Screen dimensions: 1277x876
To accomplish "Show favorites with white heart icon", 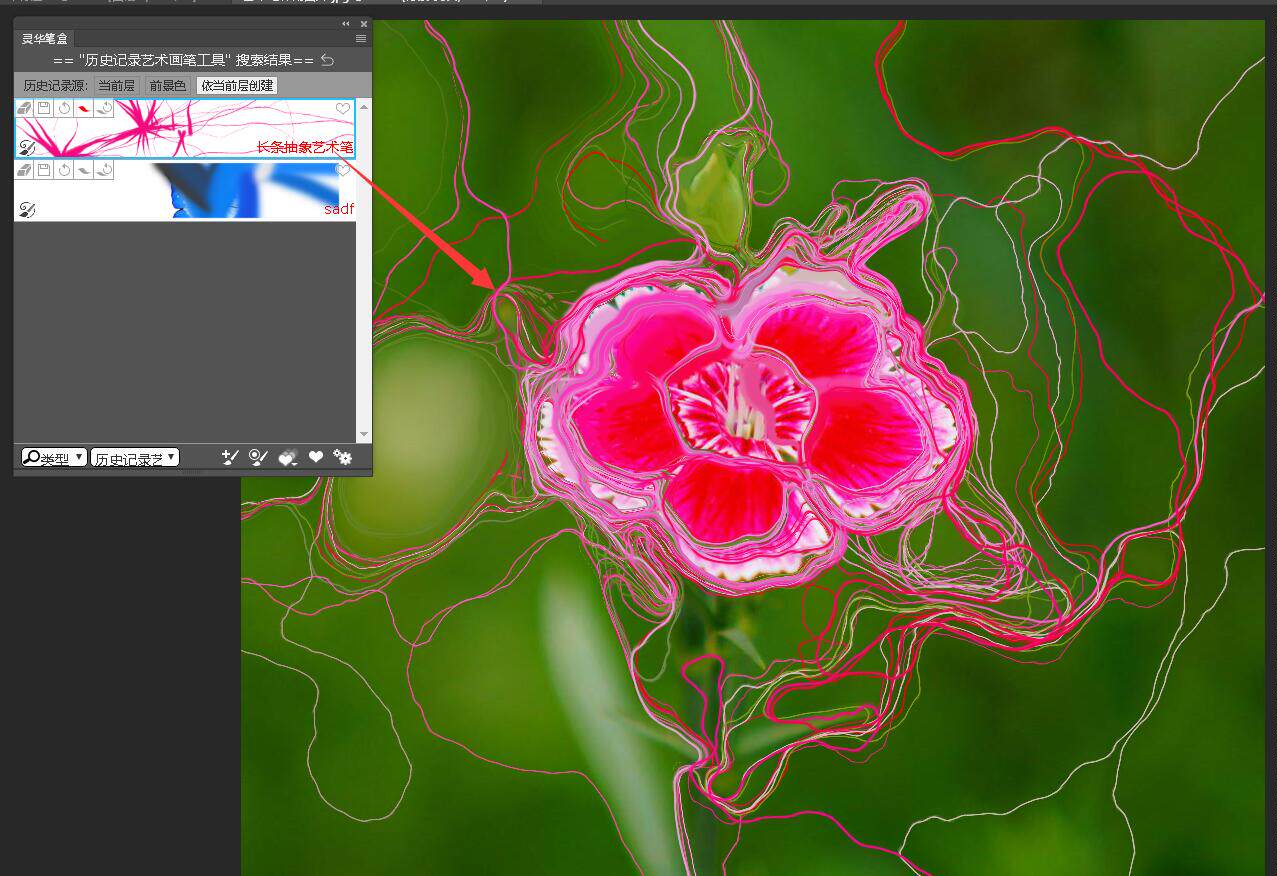I will (x=316, y=457).
